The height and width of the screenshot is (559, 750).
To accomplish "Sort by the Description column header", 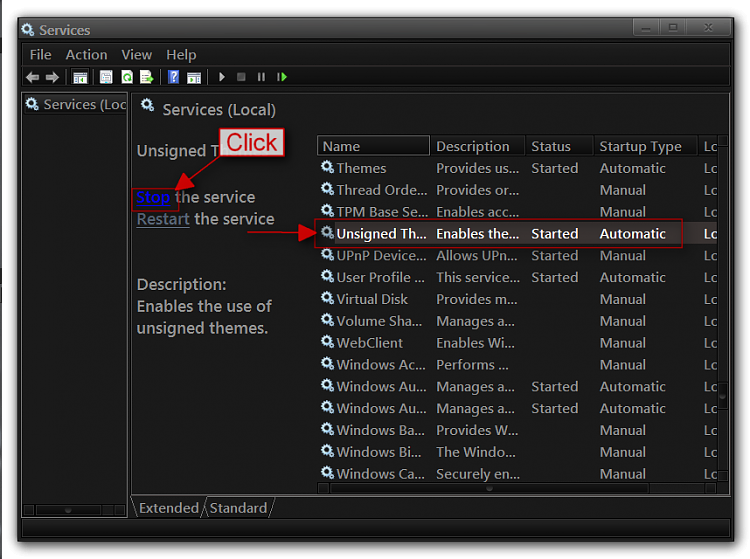I will pos(477,146).
